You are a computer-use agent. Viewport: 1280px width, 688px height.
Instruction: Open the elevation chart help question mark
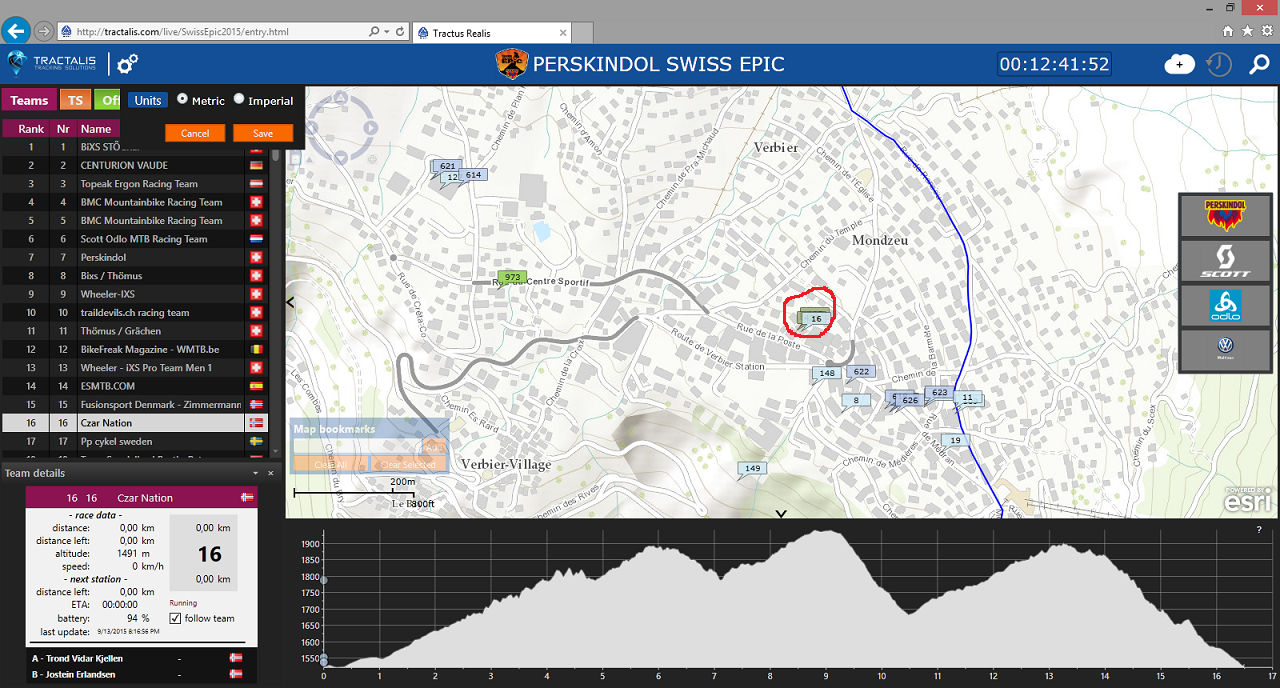click(x=1259, y=530)
